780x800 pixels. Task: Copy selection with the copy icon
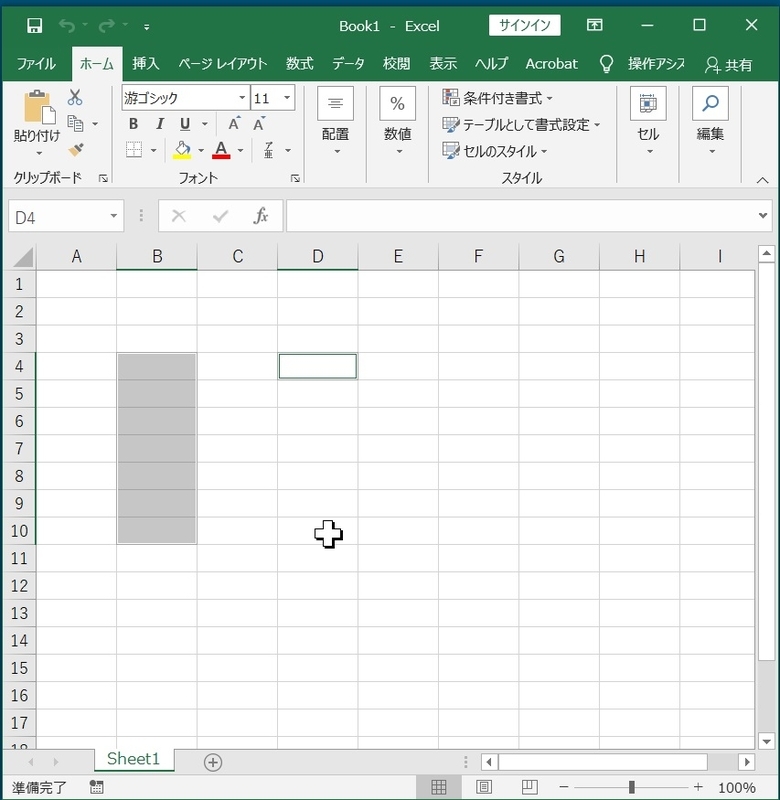76,123
